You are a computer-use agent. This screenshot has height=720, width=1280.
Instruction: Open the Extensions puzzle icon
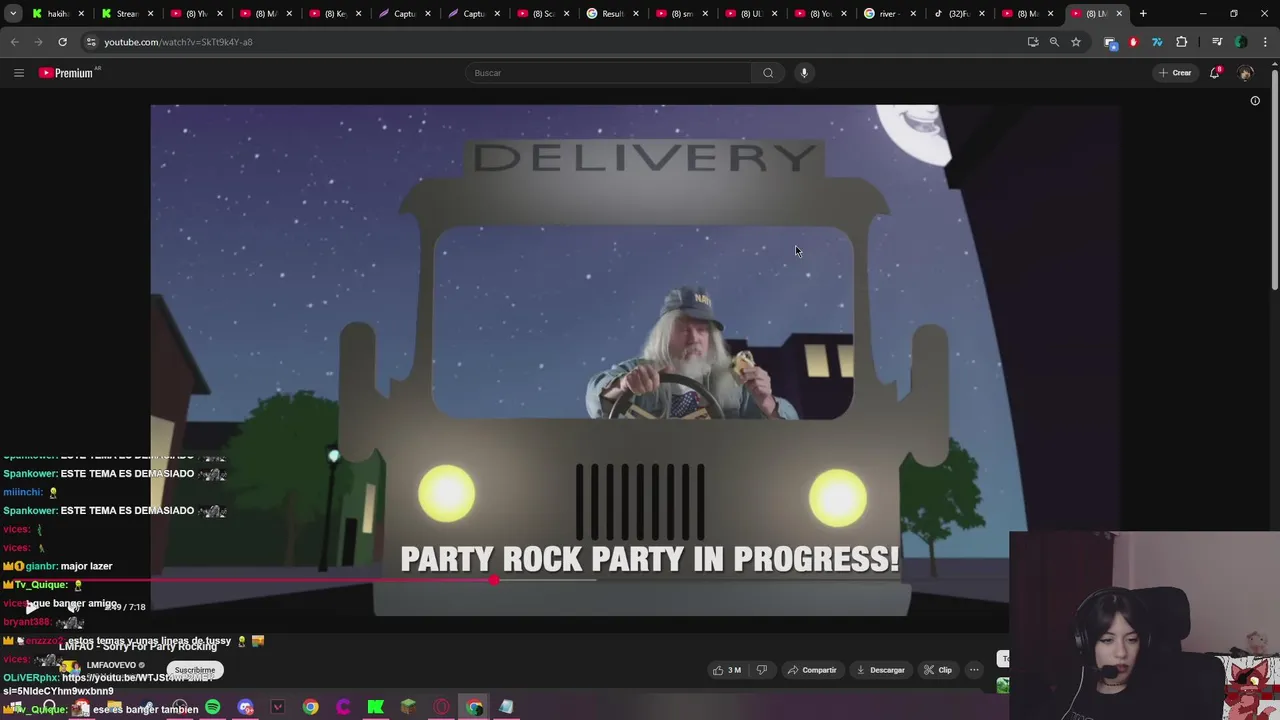pos(1182,42)
